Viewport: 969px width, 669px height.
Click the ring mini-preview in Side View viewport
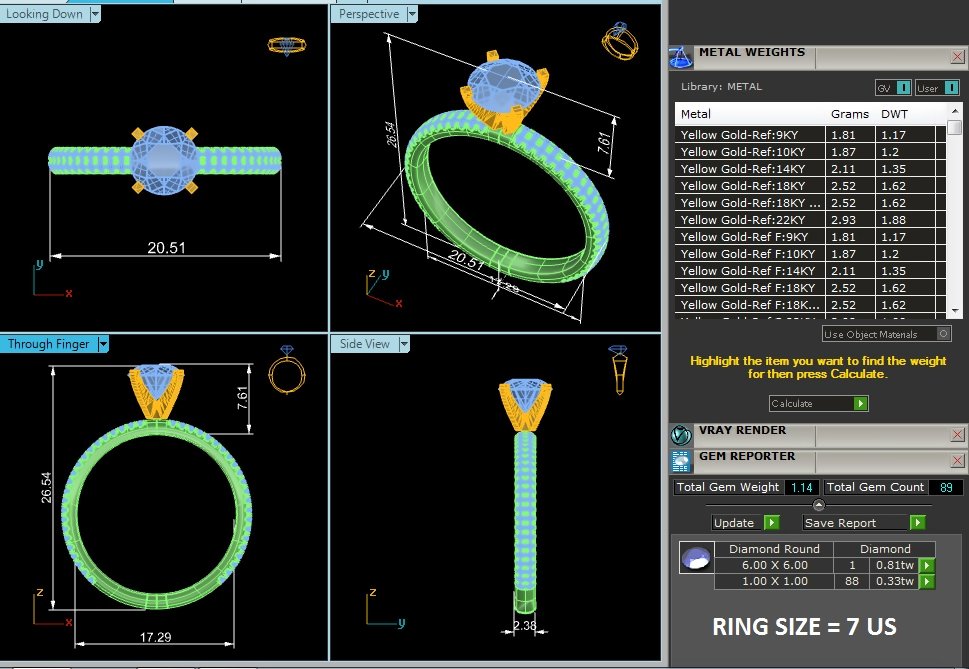coord(619,369)
